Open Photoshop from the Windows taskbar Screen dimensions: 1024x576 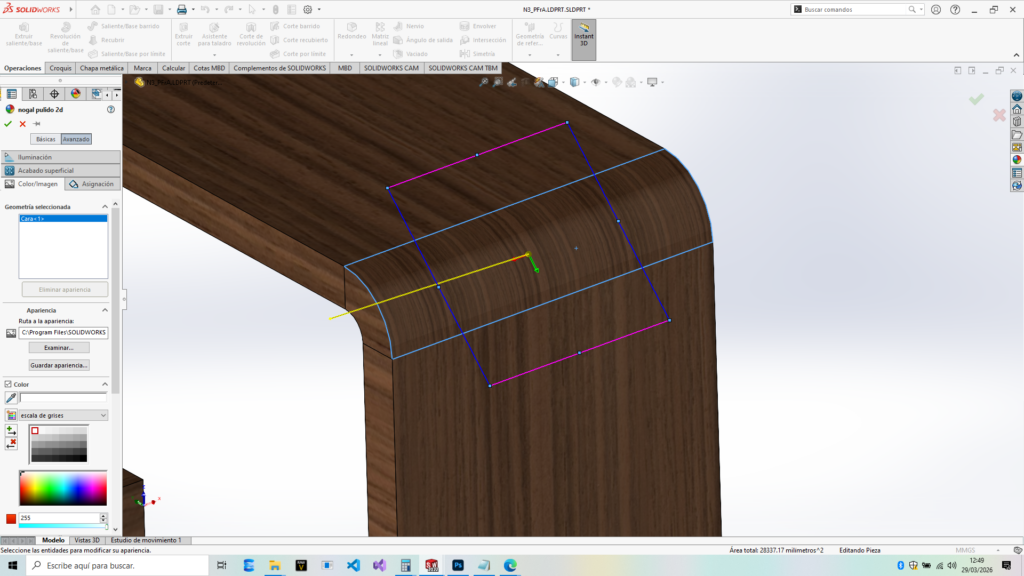pos(457,565)
